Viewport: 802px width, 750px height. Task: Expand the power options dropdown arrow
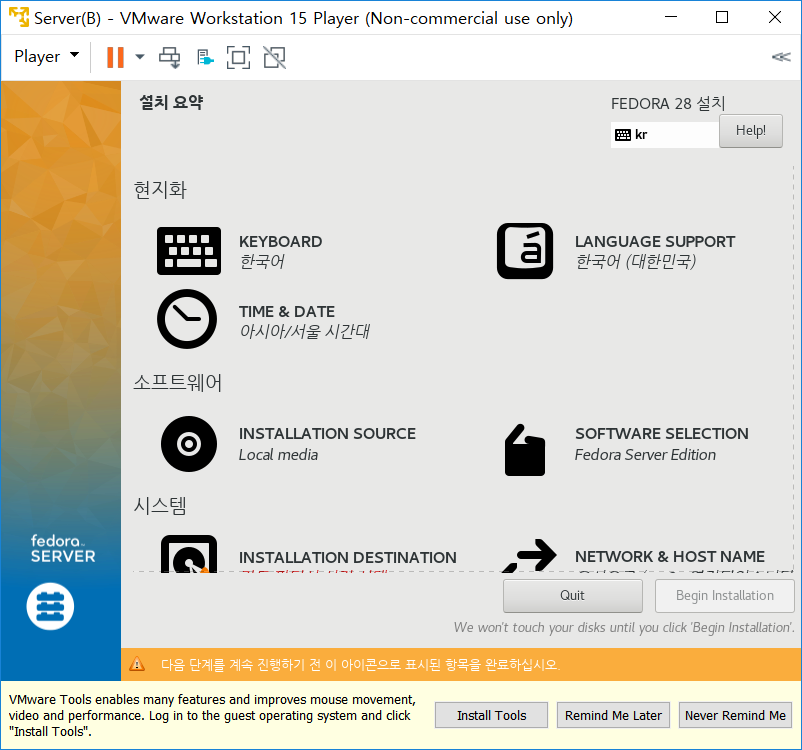point(140,57)
